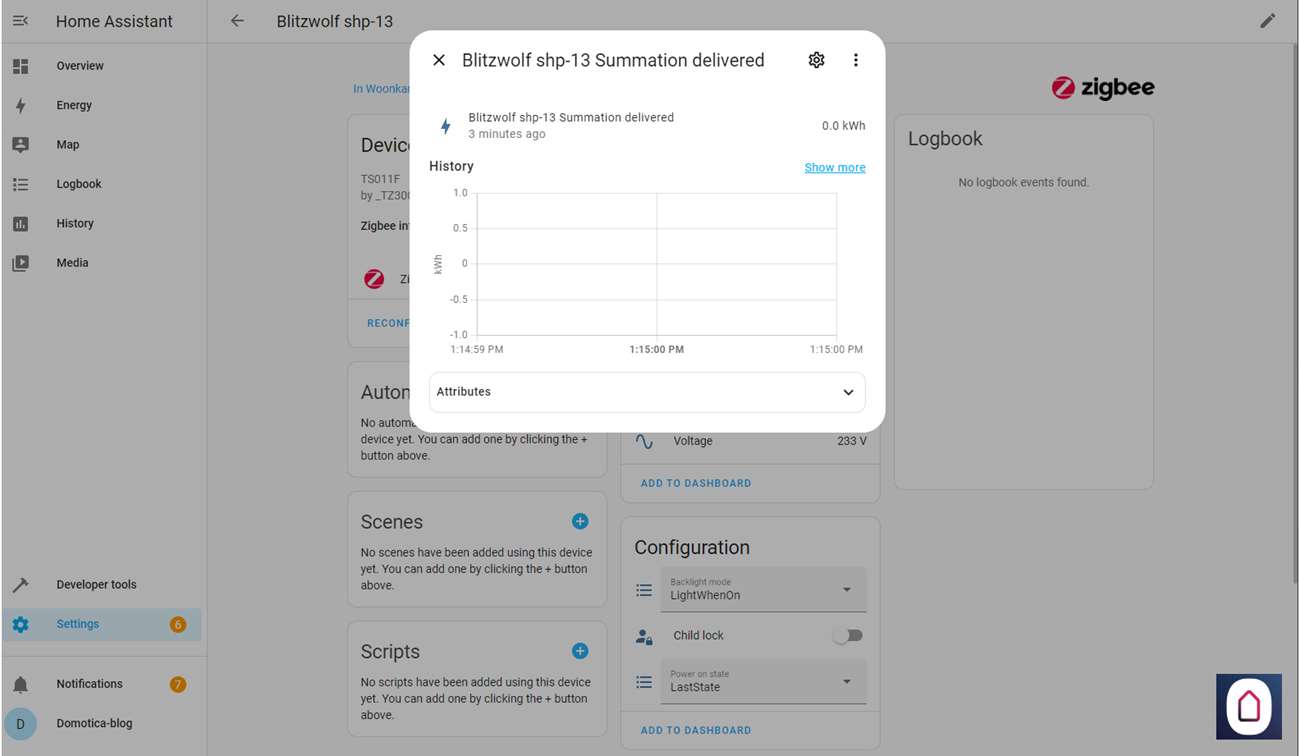The height and width of the screenshot is (756, 1300).
Task: Open settings gear in the entity dialog
Action: coord(816,60)
